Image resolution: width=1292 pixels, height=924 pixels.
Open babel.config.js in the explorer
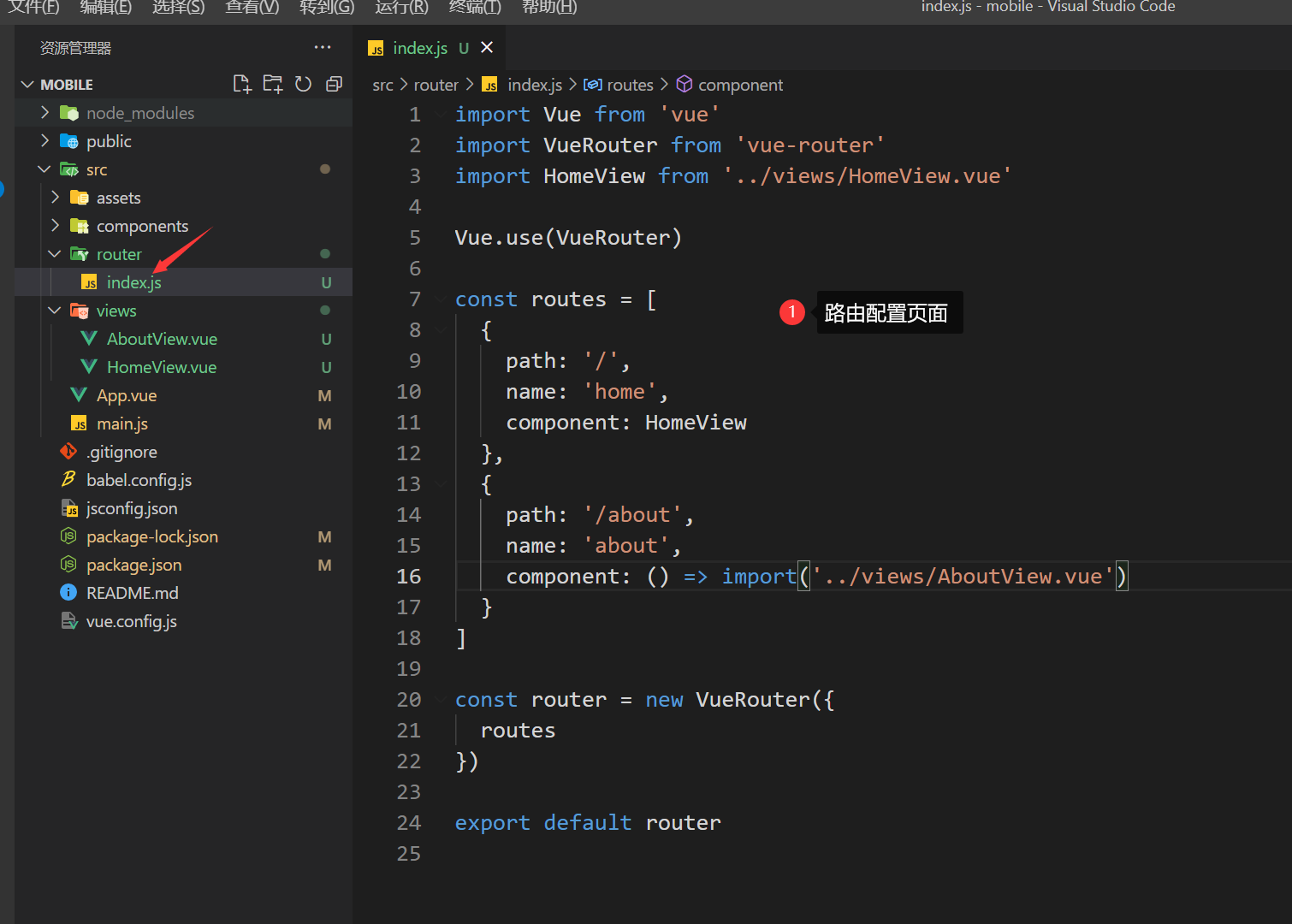tap(139, 480)
